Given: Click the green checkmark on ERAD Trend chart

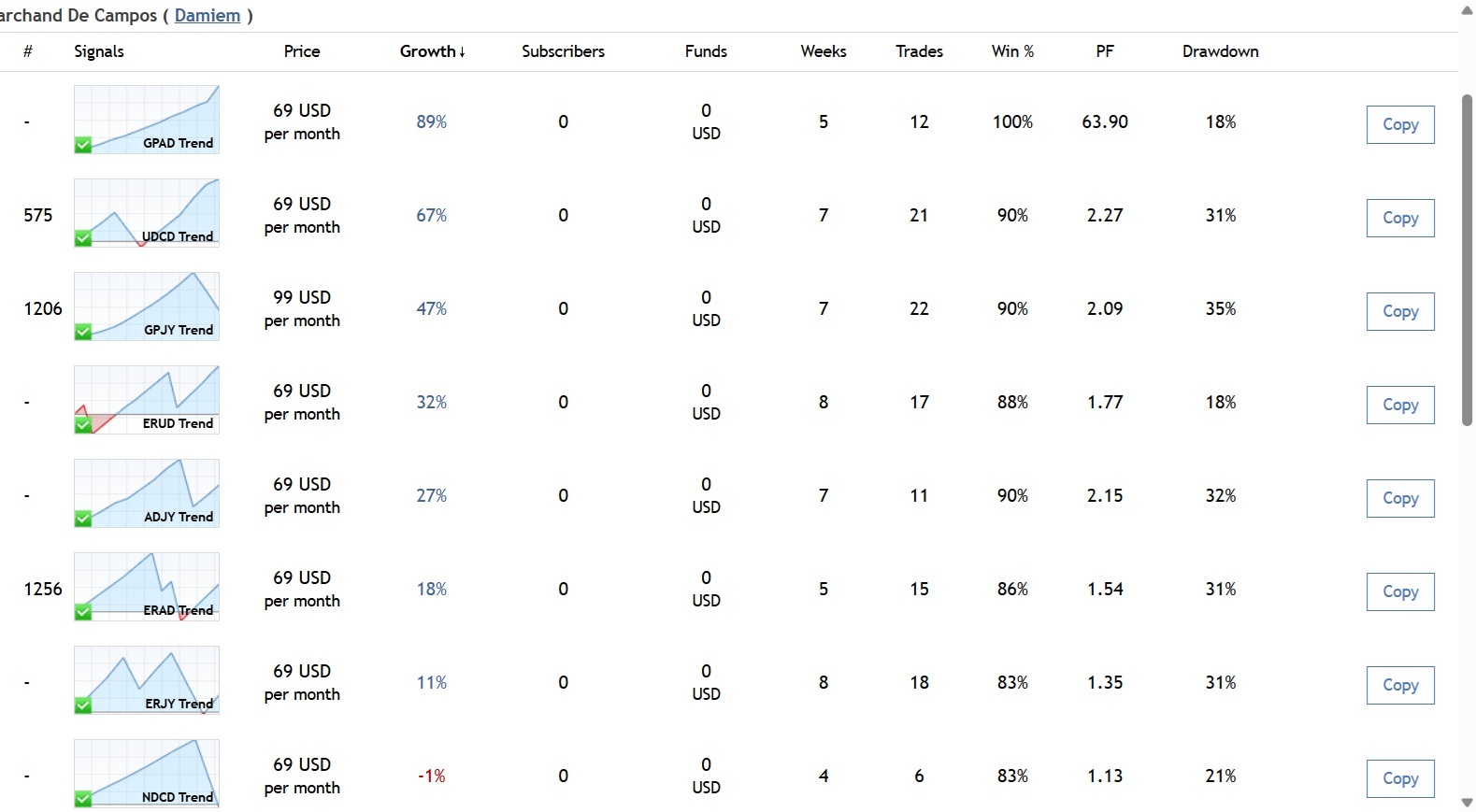Looking at the screenshot, I should (x=83, y=612).
